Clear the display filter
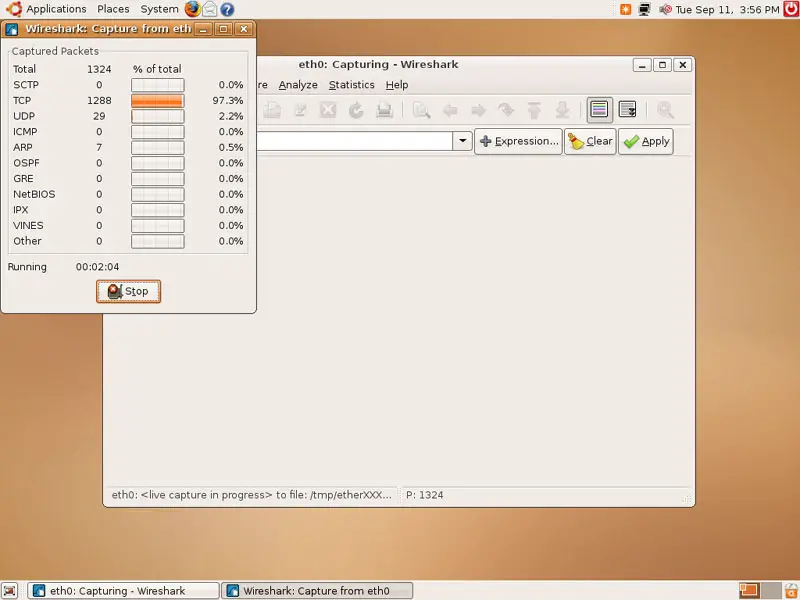The width and height of the screenshot is (800, 600). [x=590, y=141]
